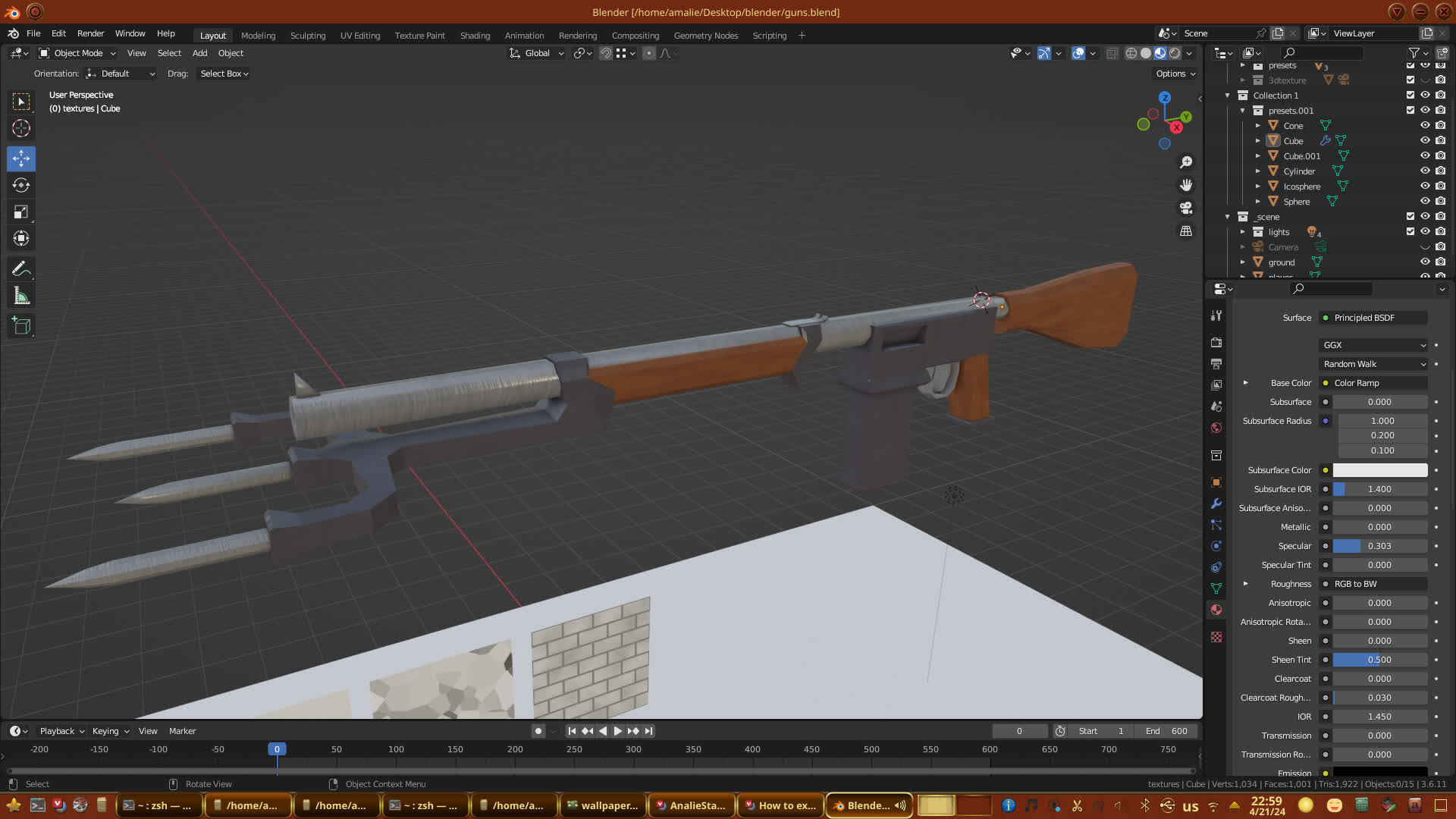
Task: Select the Add Cube tool
Action: (x=21, y=326)
